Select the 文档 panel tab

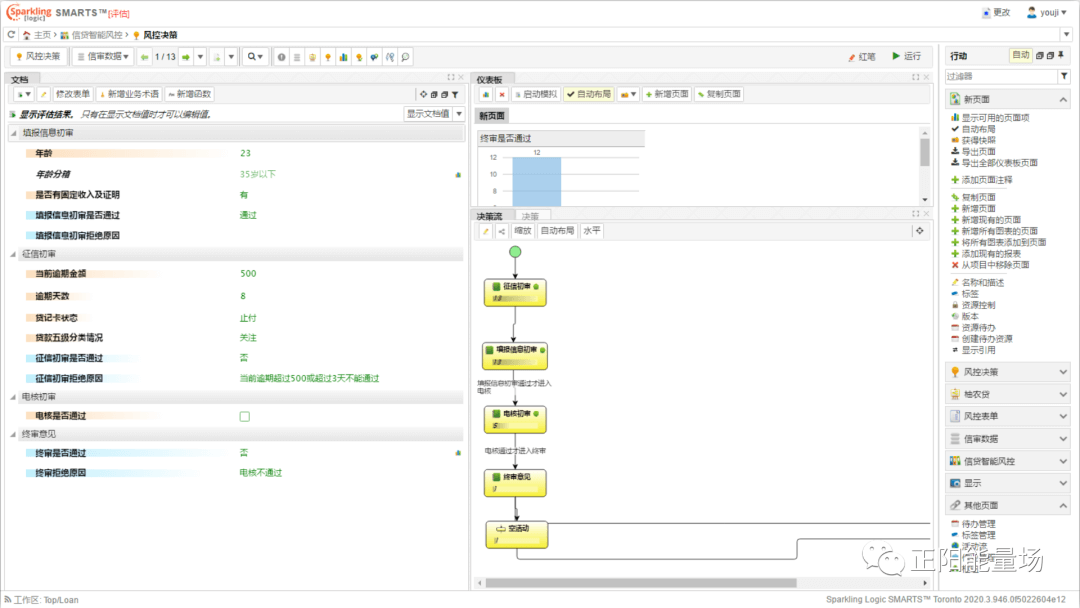click(x=20, y=80)
